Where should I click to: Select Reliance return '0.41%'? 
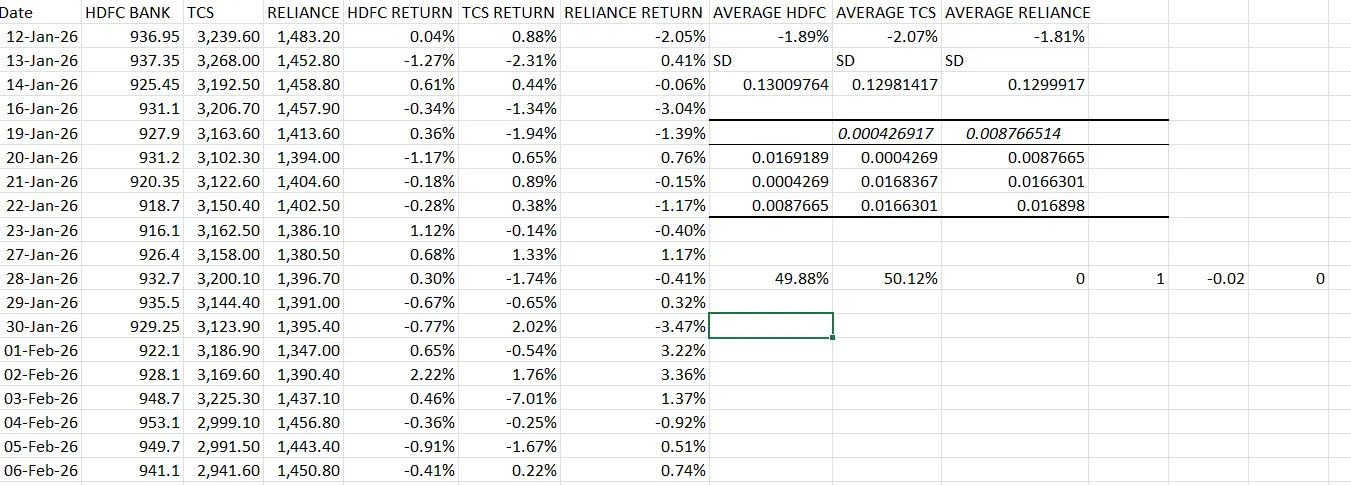[634, 61]
